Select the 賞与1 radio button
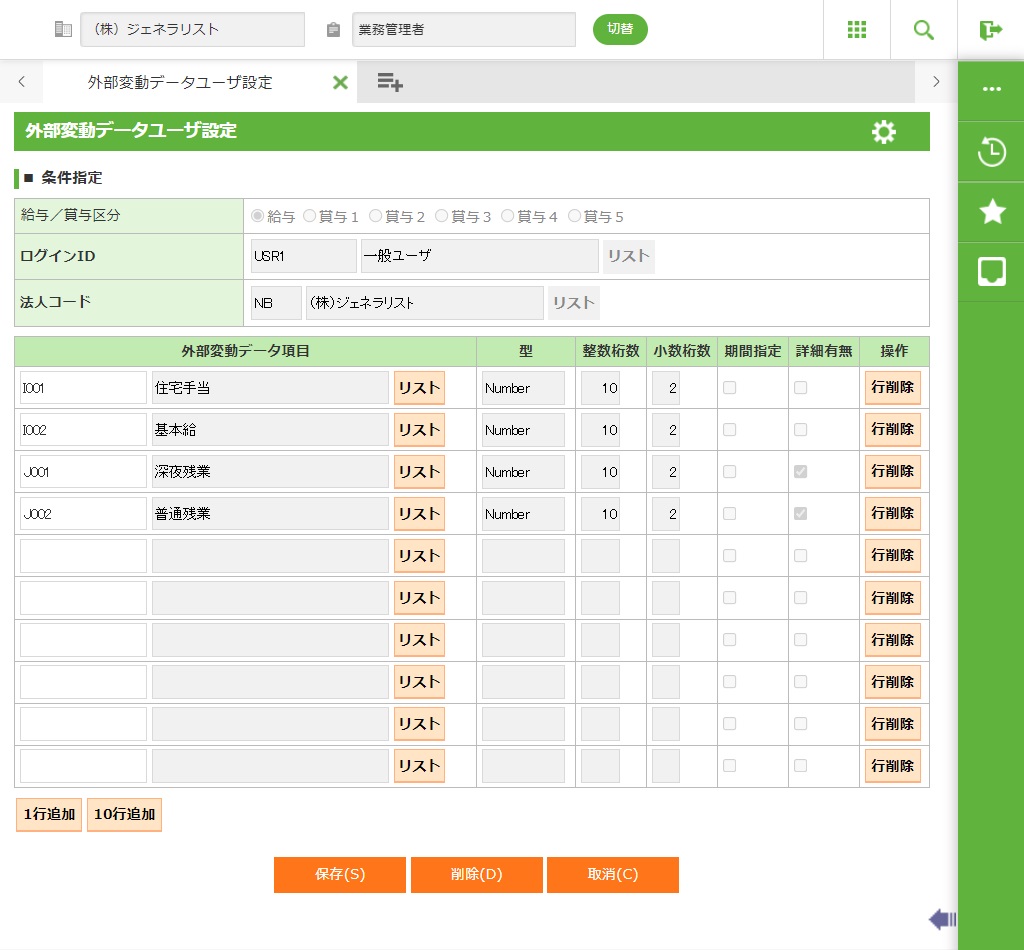Viewport: 1024px width, 950px height. click(310, 216)
